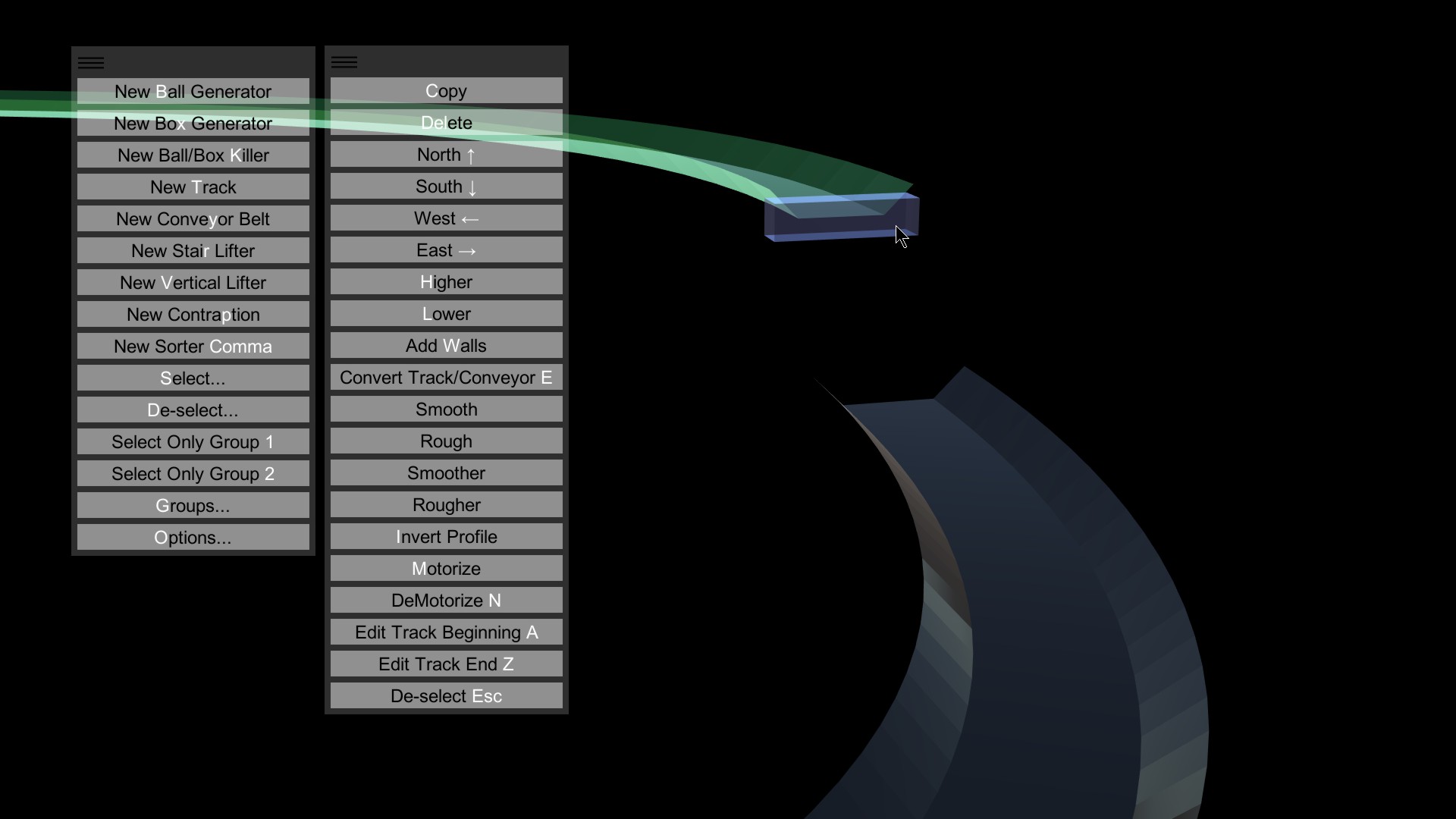The image size is (1456, 819).
Task: Choose Select Only Group 1
Action: 193,442
